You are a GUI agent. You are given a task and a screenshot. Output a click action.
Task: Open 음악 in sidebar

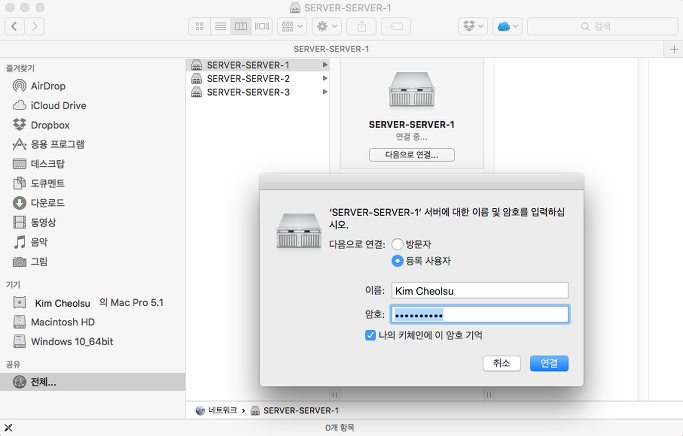pyautogui.click(x=30, y=242)
